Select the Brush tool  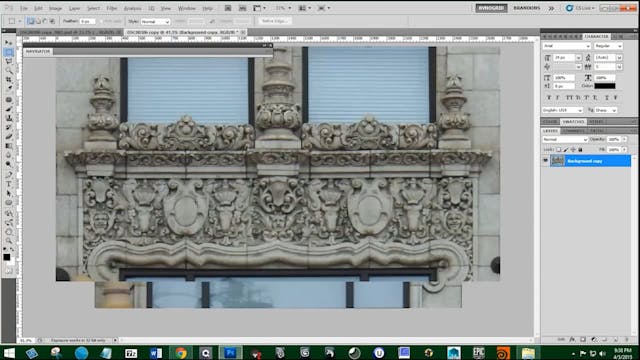click(x=9, y=109)
